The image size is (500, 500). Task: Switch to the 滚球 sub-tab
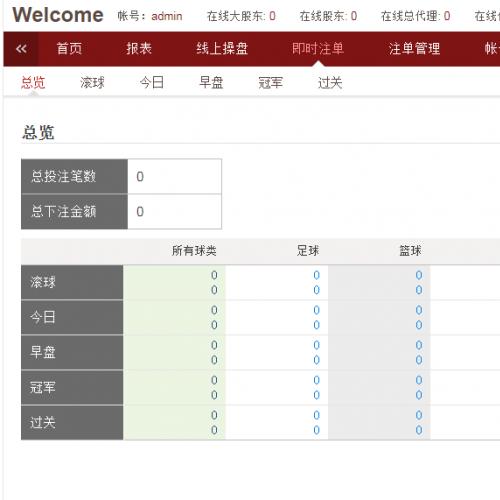point(92,83)
